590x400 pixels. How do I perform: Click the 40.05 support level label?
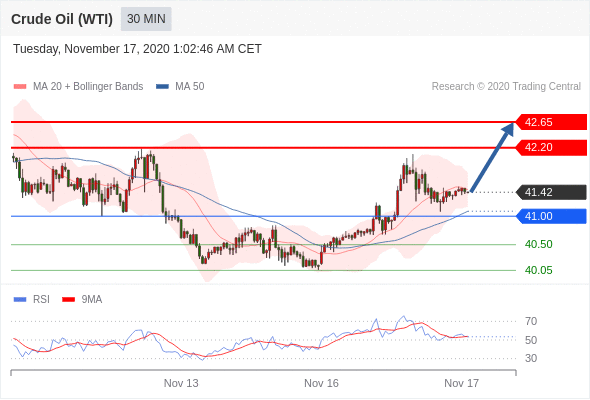(x=538, y=270)
